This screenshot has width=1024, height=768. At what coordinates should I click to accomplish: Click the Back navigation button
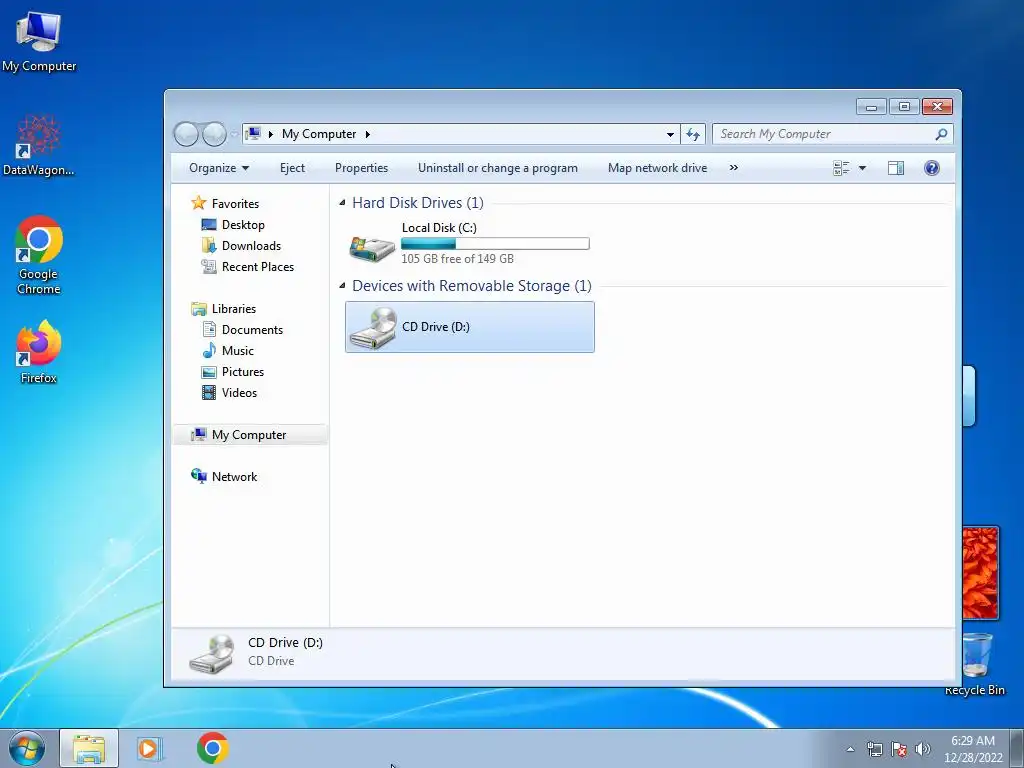[186, 134]
